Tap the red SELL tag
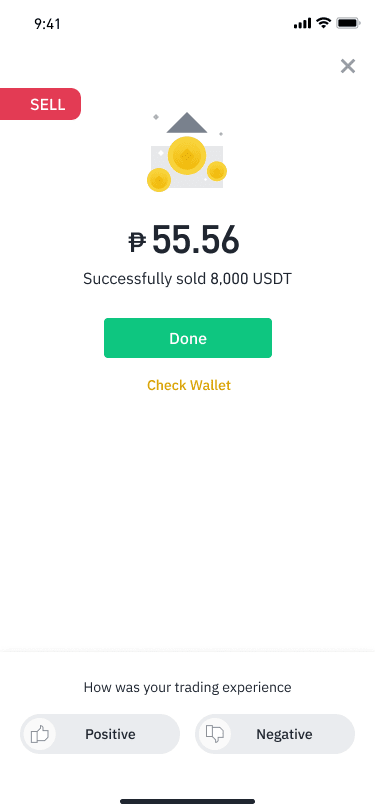Viewport: 375px width, 812px height. pyautogui.click(x=40, y=104)
